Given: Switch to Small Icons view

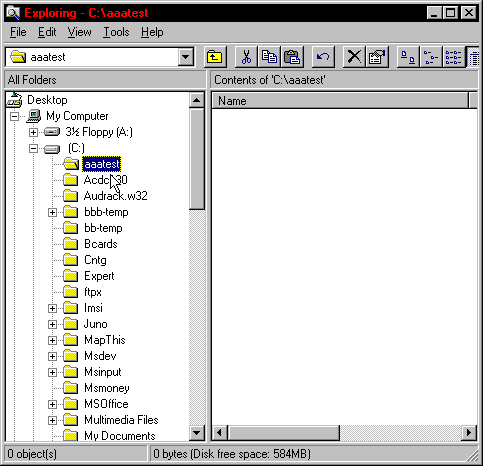Looking at the screenshot, I should point(431,57).
